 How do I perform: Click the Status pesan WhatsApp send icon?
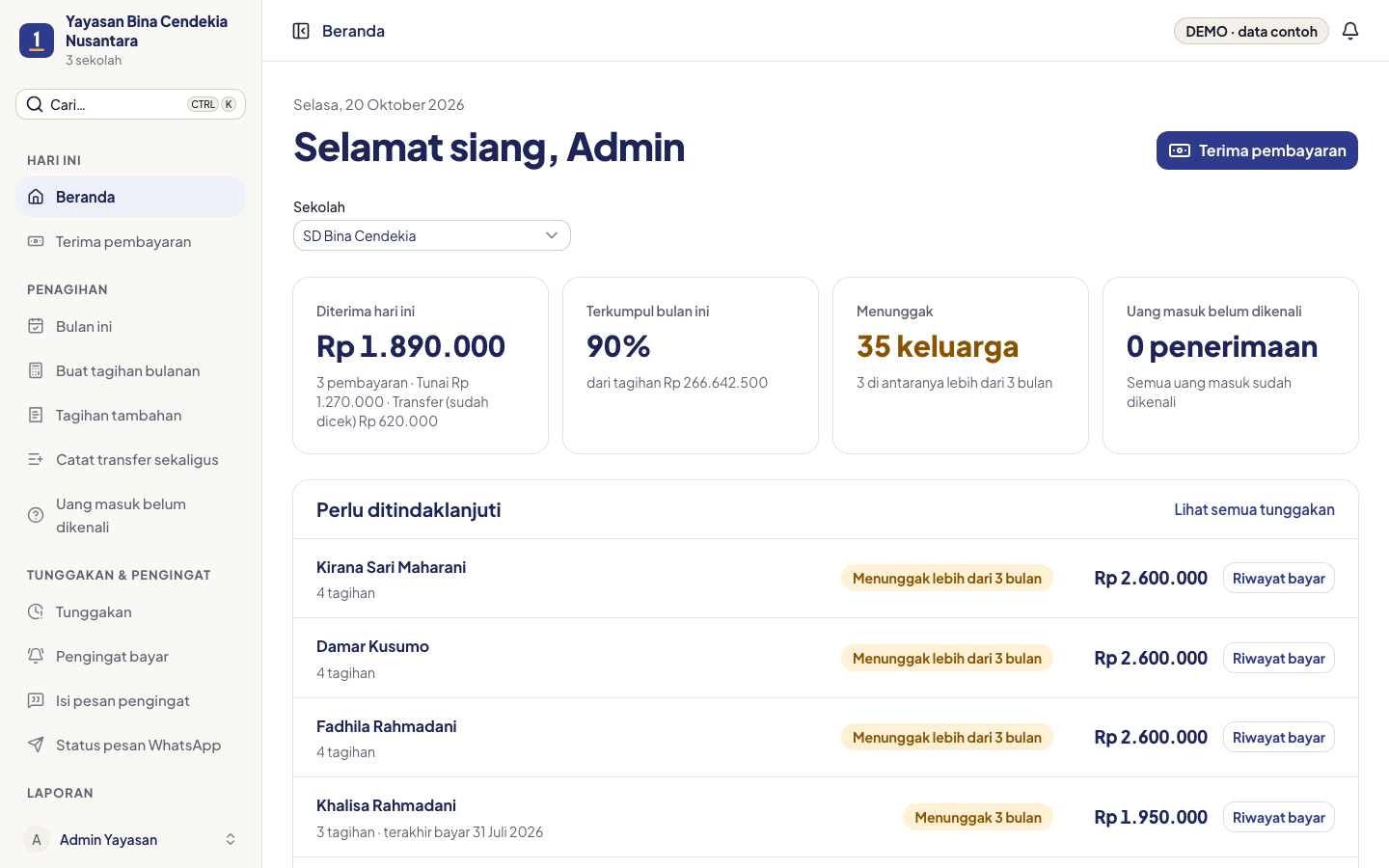click(36, 745)
